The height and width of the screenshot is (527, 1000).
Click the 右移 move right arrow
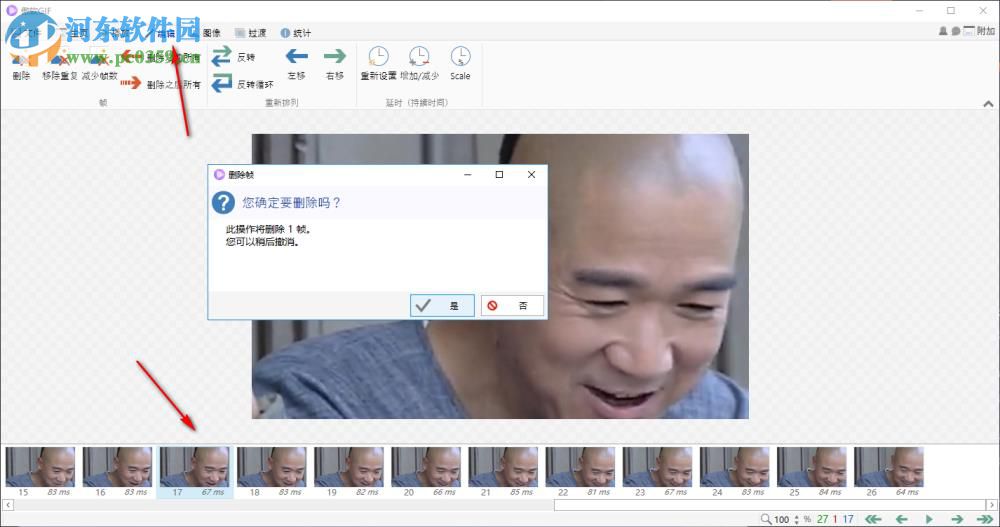pyautogui.click(x=334, y=57)
